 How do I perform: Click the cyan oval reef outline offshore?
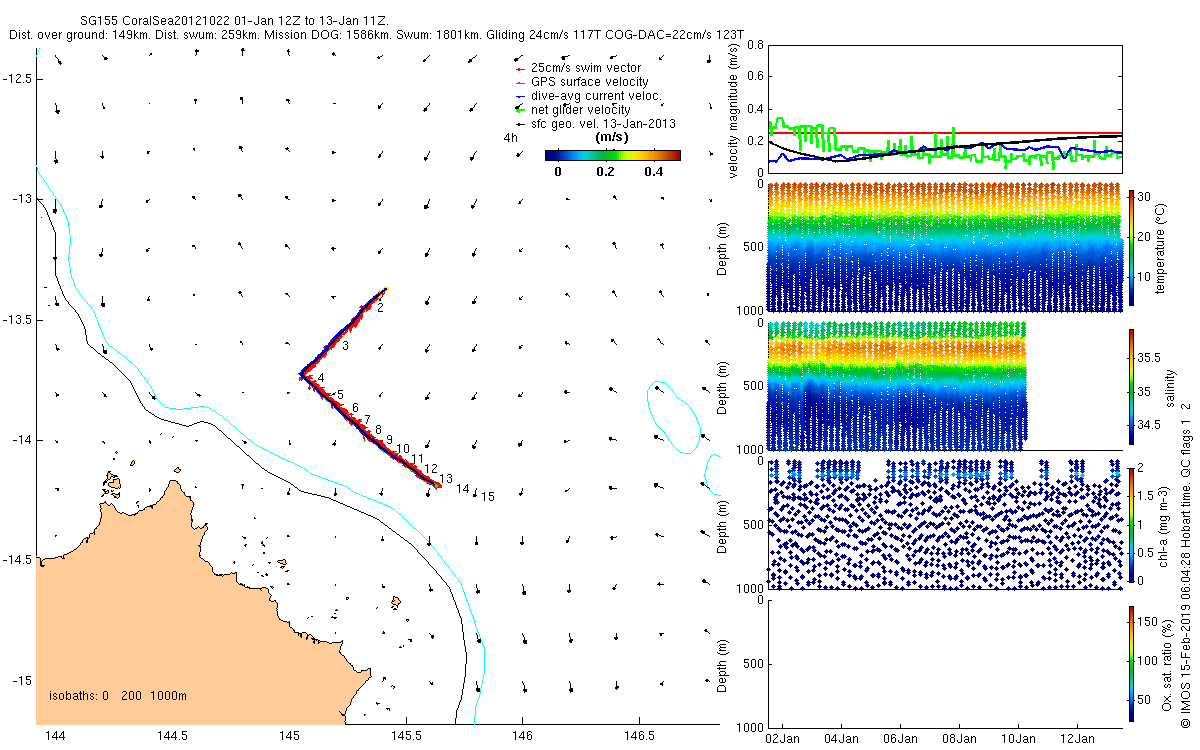tap(675, 416)
